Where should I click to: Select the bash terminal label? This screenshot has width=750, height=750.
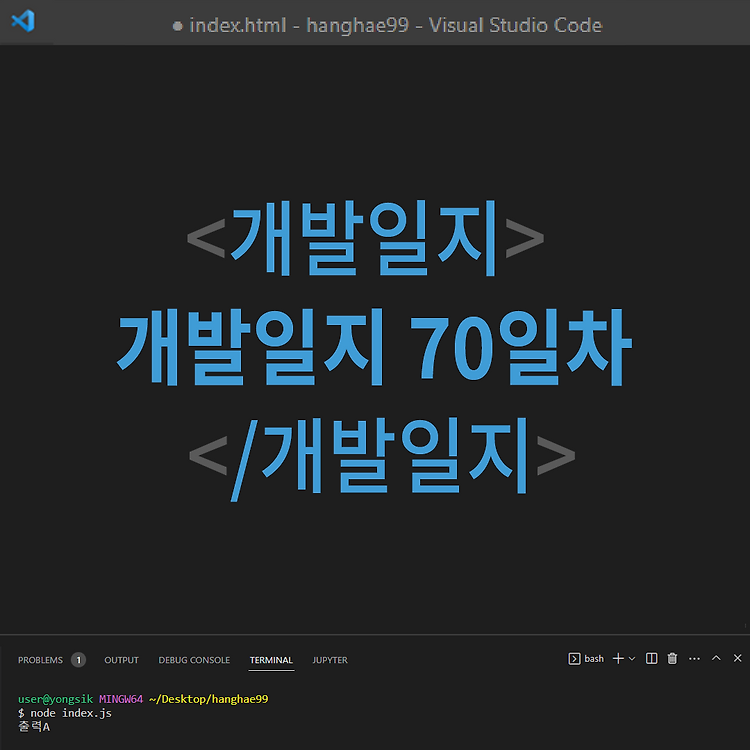point(594,659)
